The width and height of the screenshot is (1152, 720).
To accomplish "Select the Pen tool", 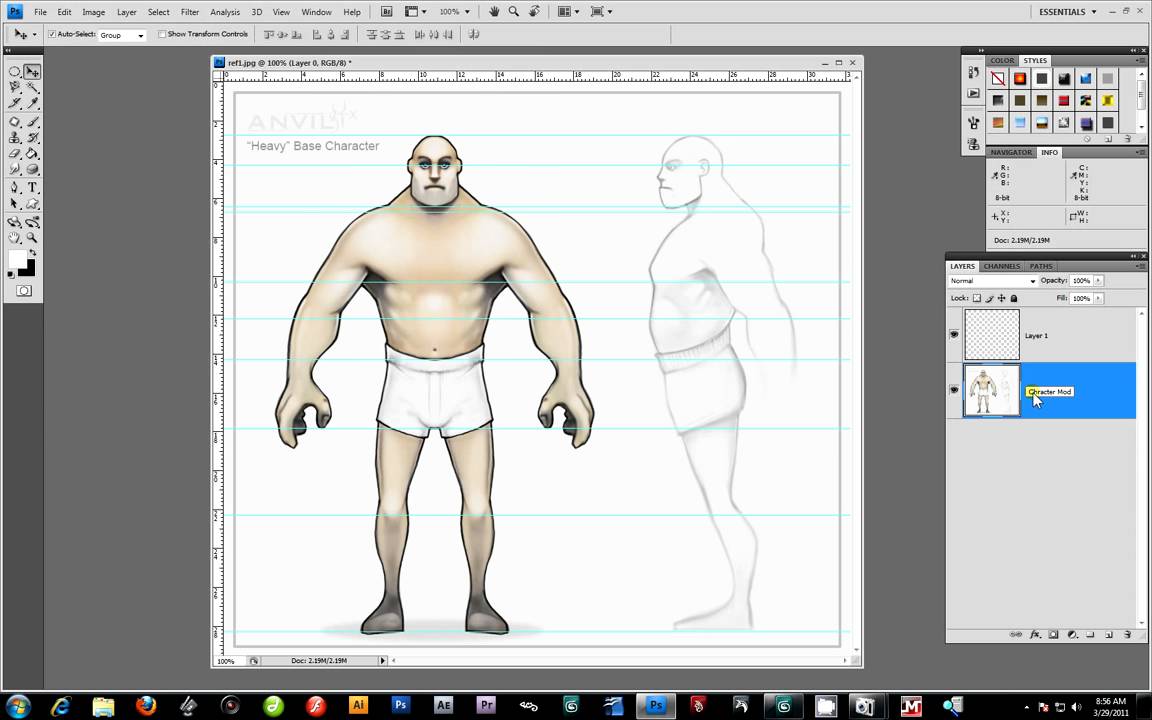I will (14, 188).
